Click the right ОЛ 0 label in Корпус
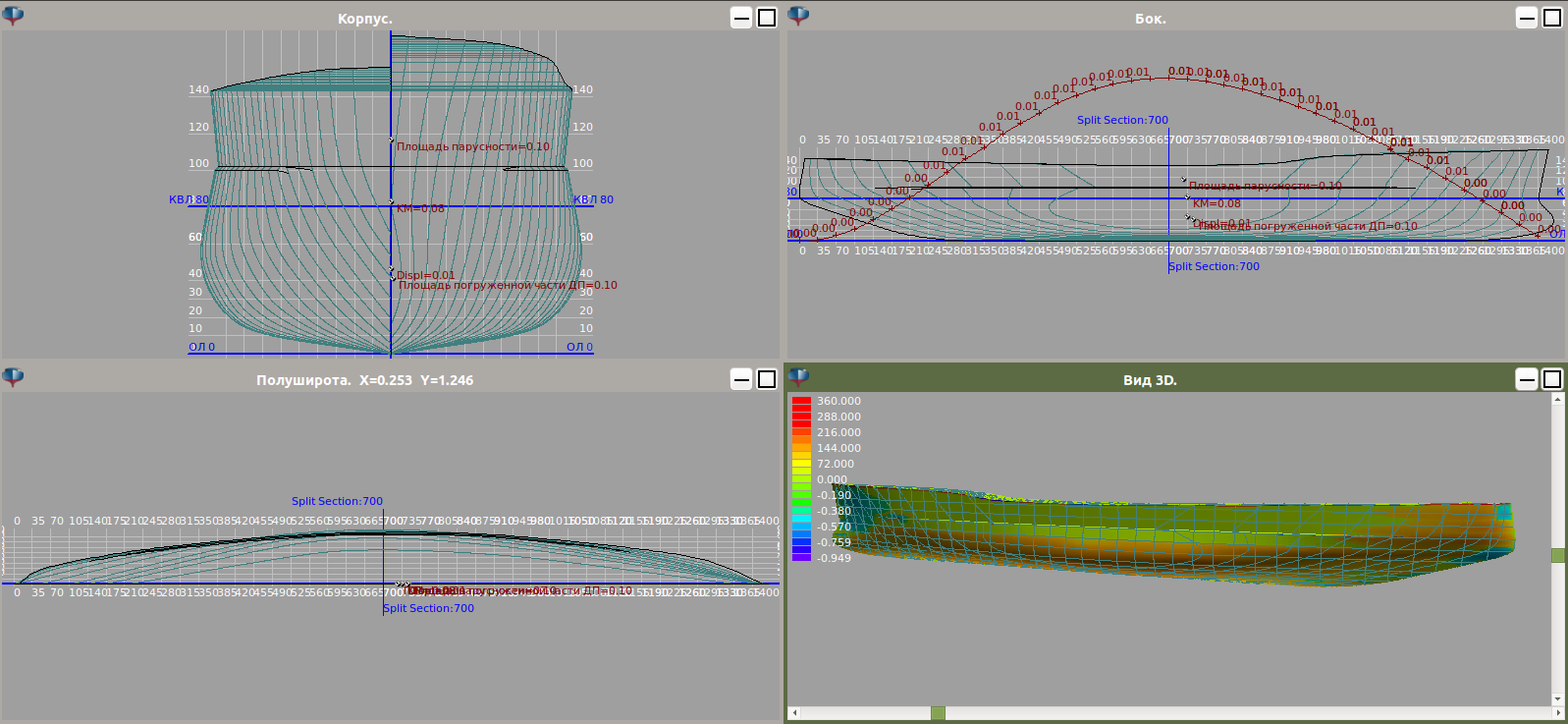The height and width of the screenshot is (724, 1568). tap(579, 347)
